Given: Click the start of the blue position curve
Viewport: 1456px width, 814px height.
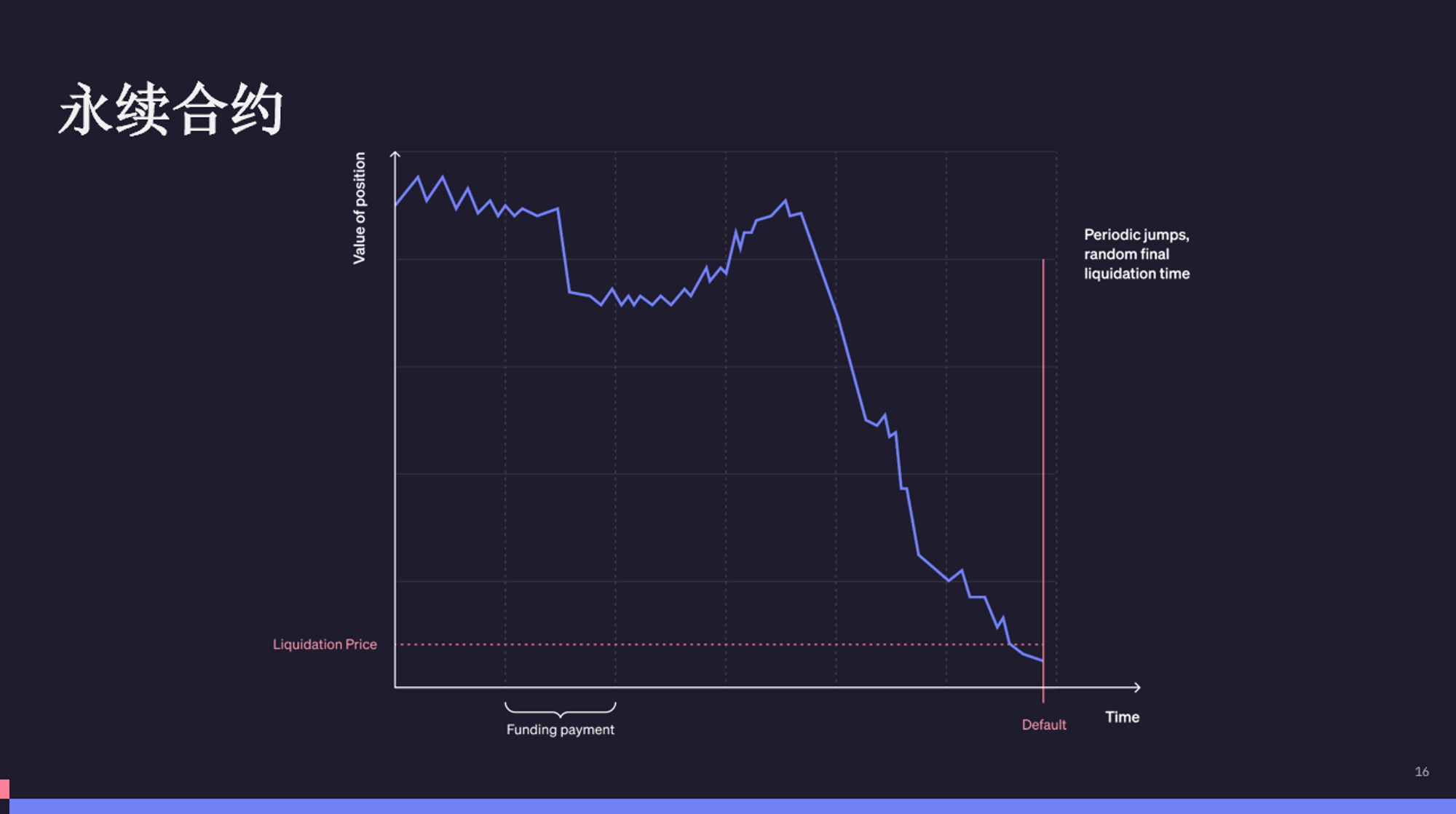Looking at the screenshot, I should click(x=396, y=205).
